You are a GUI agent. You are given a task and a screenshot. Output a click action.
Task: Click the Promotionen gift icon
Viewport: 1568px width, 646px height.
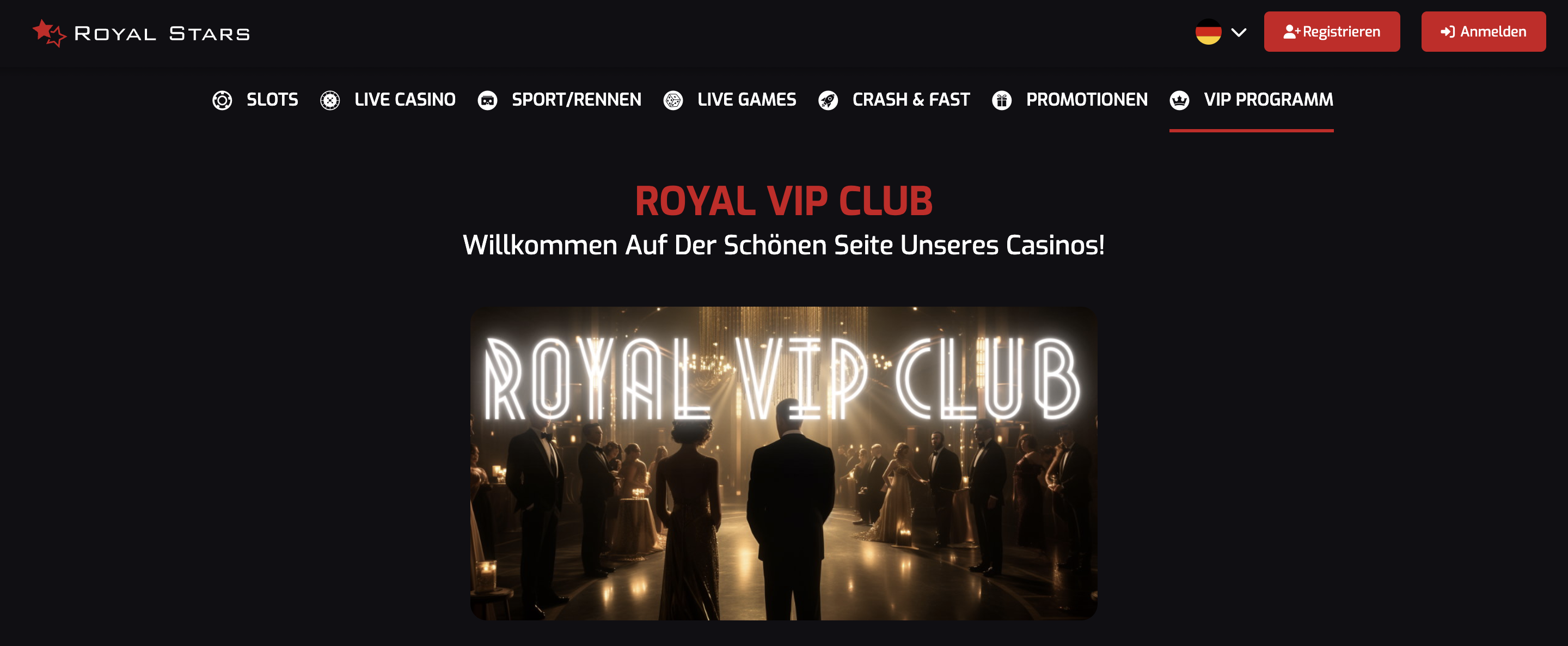click(1001, 100)
